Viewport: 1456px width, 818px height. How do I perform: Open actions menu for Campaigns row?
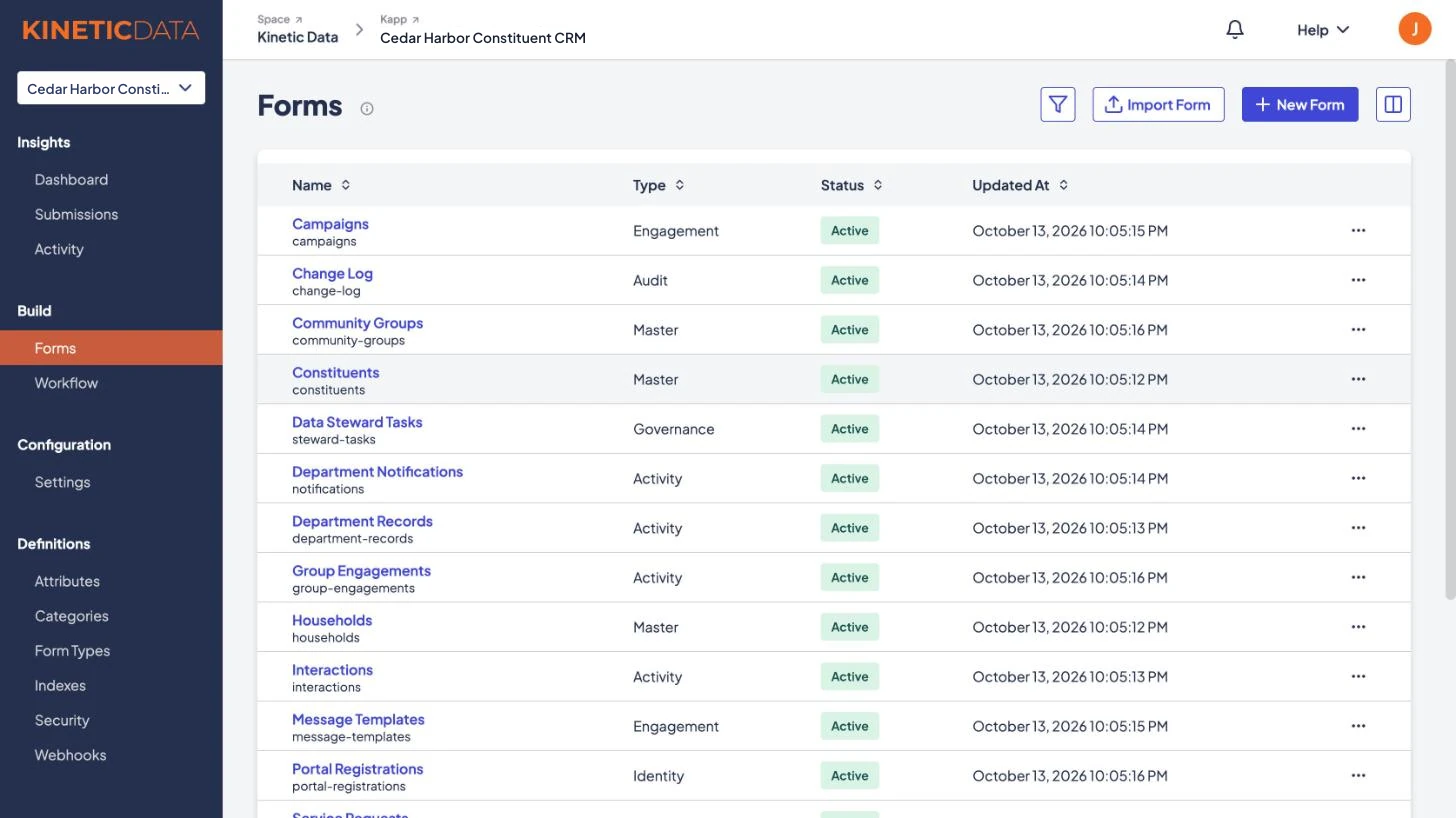[1358, 231]
